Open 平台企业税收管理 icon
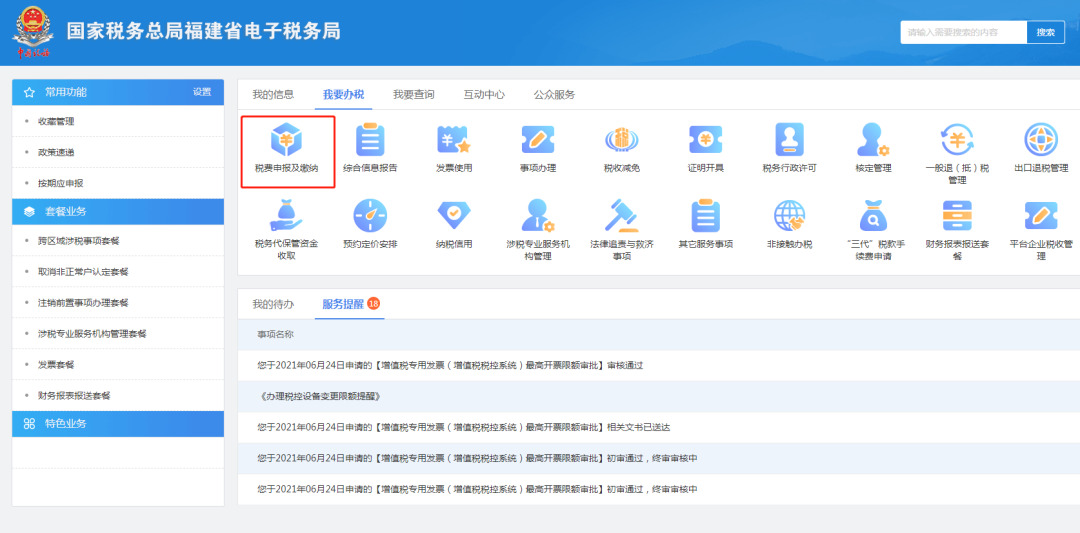 coord(1041,216)
